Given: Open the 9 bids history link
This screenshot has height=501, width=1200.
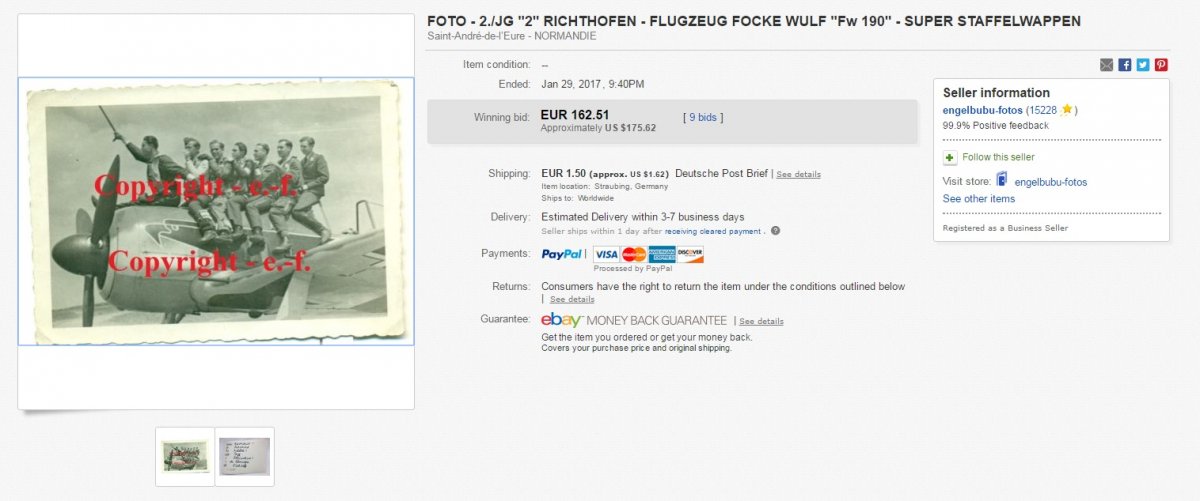Looking at the screenshot, I should (703, 117).
